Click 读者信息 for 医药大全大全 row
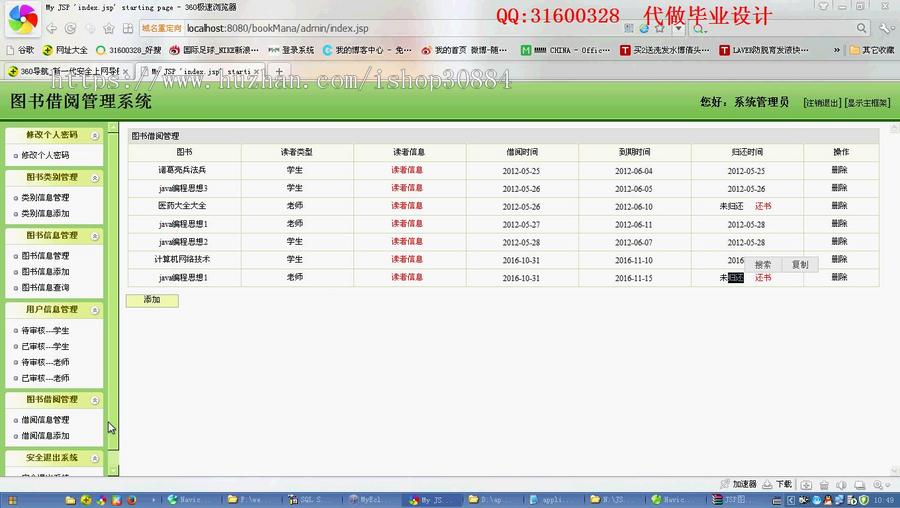 (407, 205)
